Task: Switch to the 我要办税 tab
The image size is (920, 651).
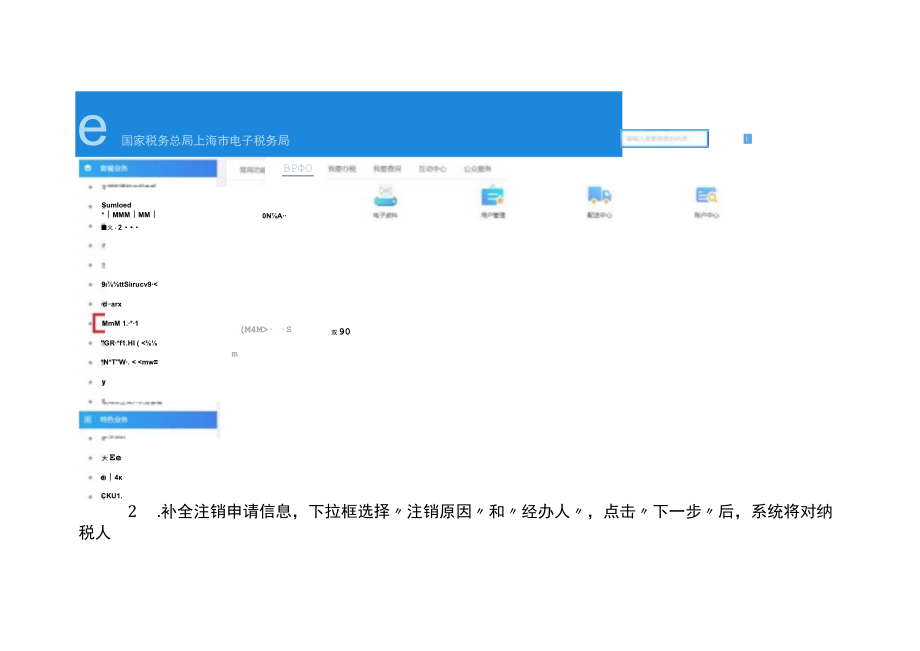Action: [340, 167]
